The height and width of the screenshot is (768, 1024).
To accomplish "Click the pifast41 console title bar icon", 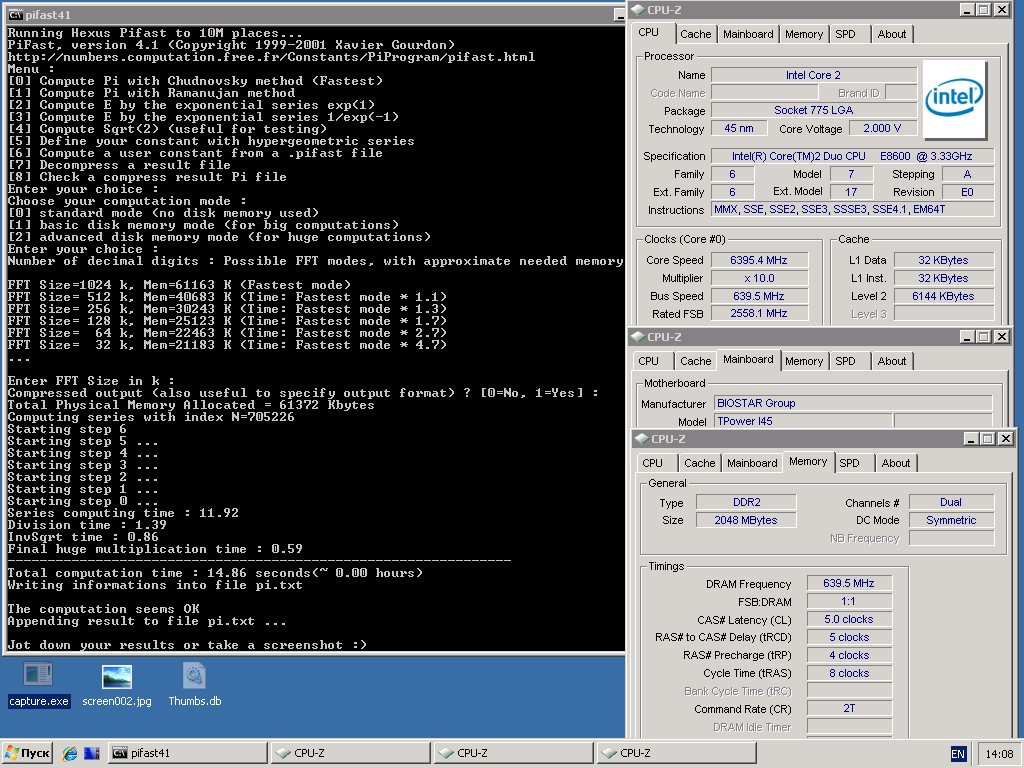I will point(16,14).
